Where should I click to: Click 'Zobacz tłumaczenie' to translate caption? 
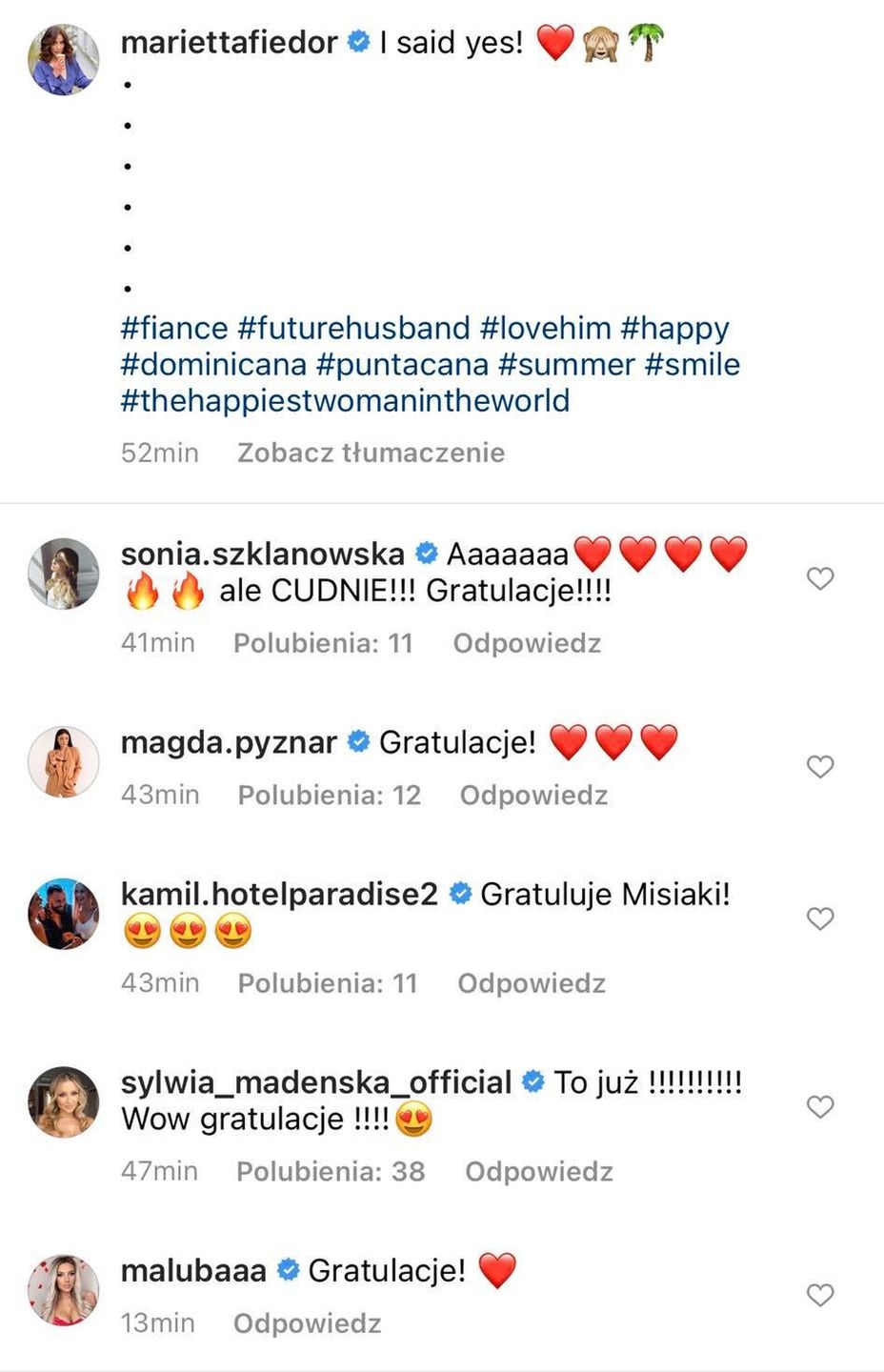(371, 453)
